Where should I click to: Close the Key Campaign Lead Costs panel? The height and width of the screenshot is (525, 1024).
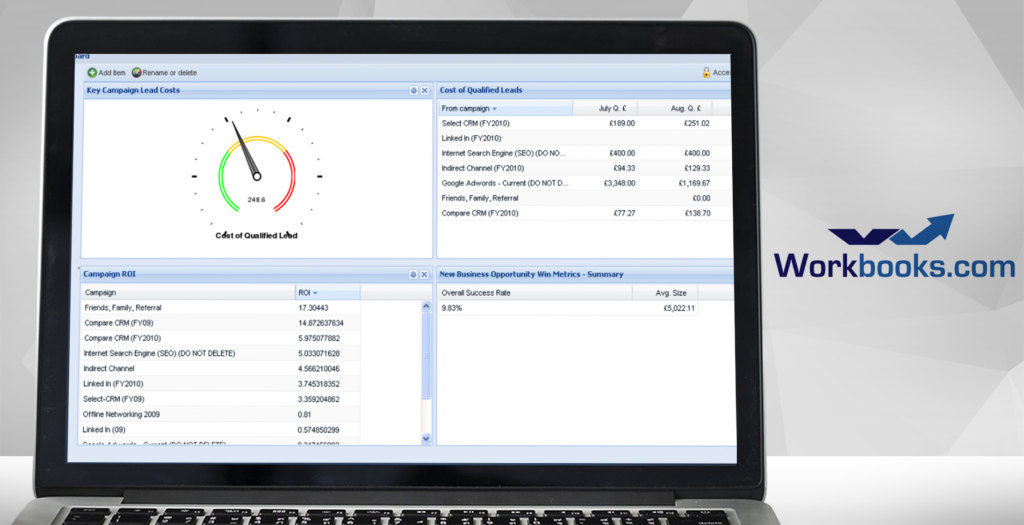(424, 91)
